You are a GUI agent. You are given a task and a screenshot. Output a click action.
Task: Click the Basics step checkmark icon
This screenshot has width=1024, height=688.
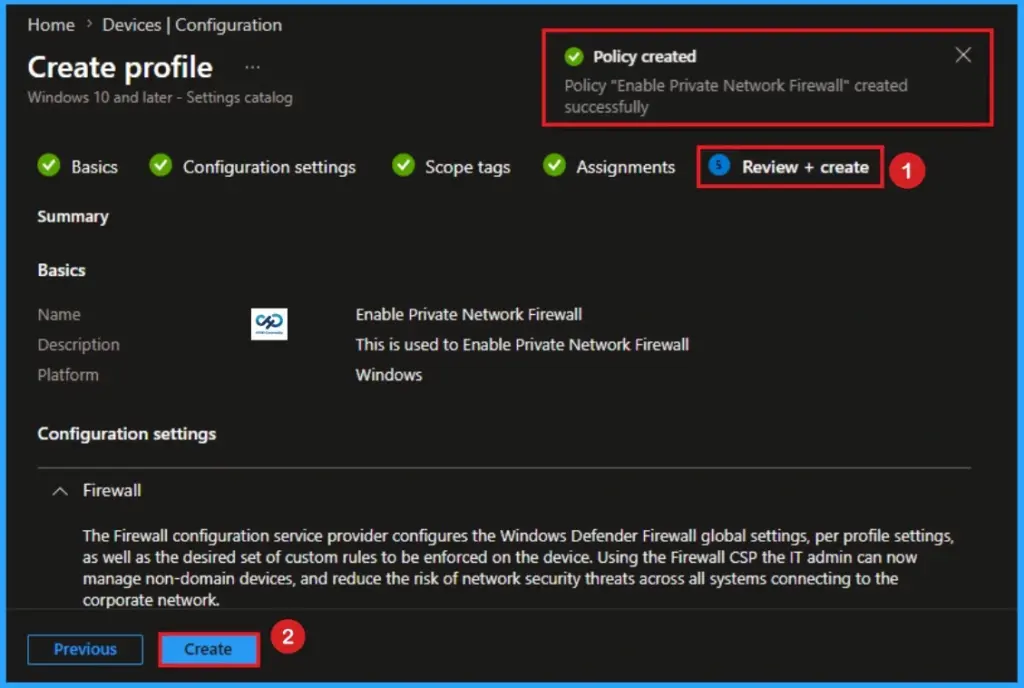click(x=48, y=166)
